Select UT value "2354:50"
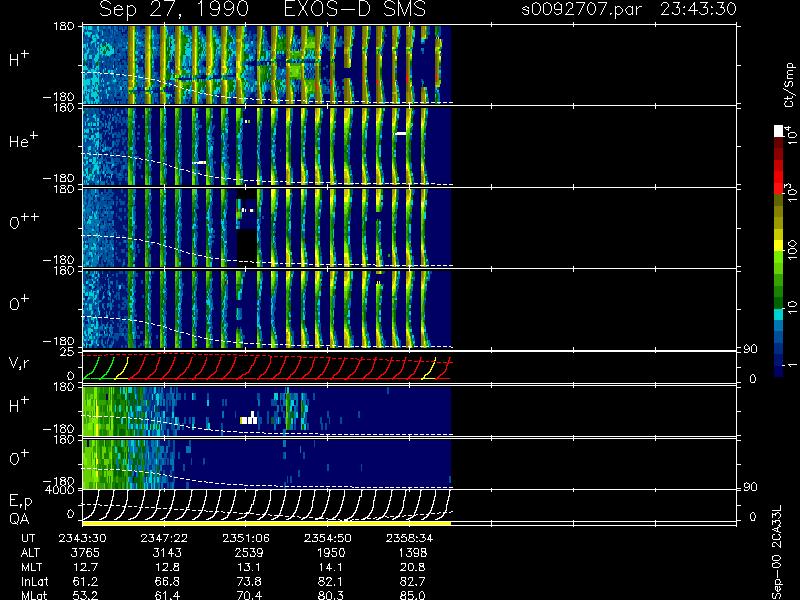 pyautogui.click(x=328, y=538)
